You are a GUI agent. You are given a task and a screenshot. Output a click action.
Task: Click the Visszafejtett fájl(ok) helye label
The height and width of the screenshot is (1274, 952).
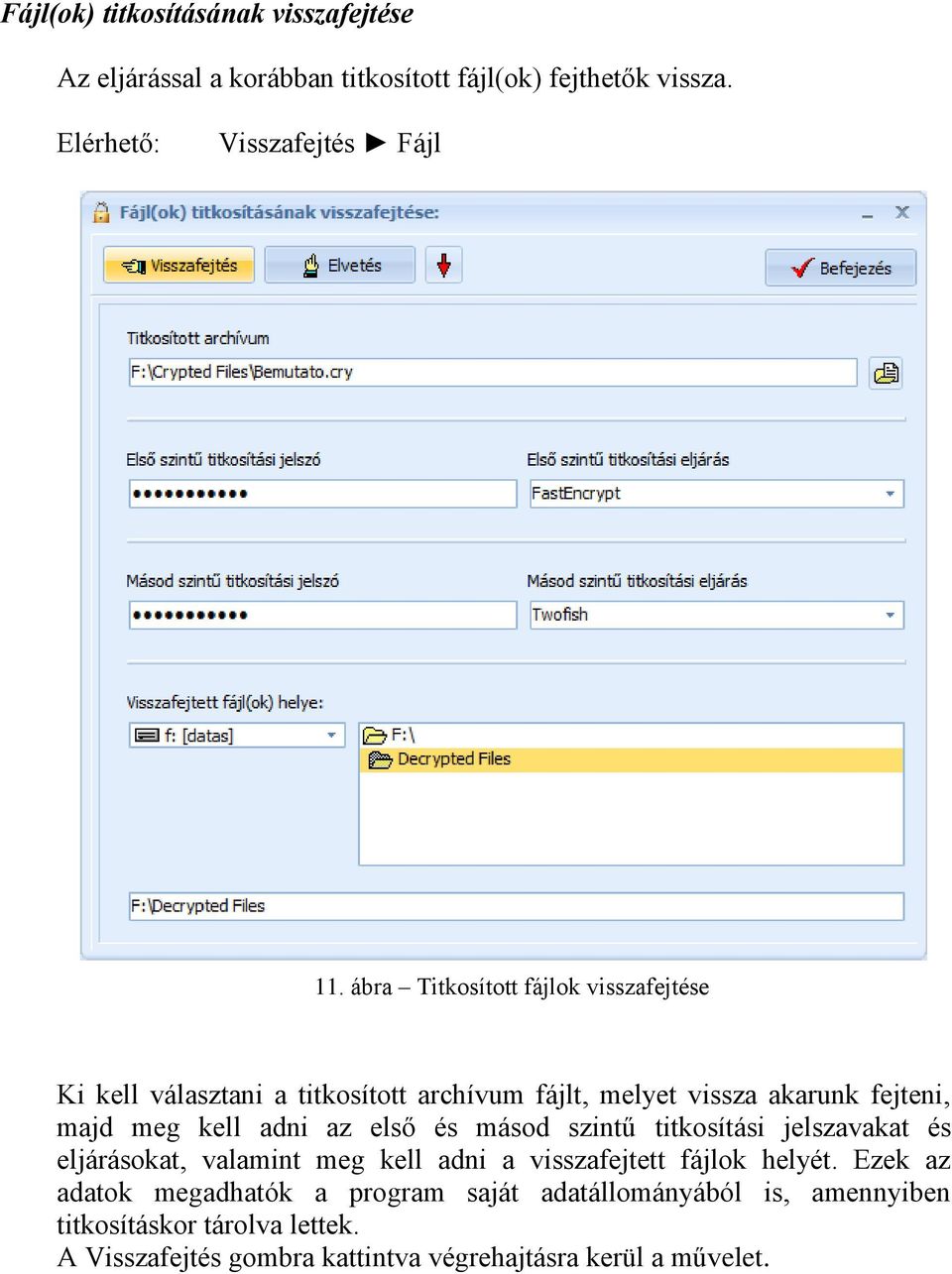(225, 702)
